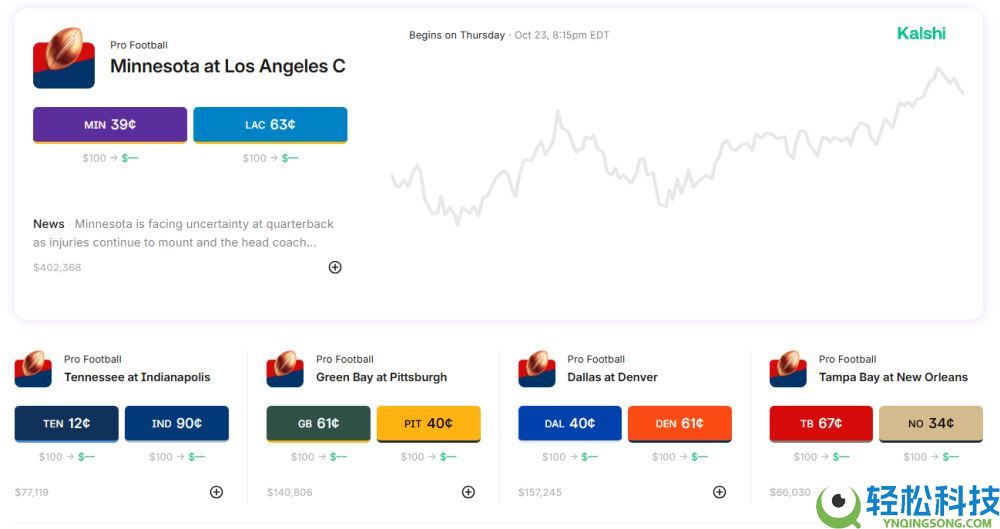Viewport: 1000px width, 529px height.
Task: Expand the Tennessee at Indianapolis plus icon
Action: [216, 492]
